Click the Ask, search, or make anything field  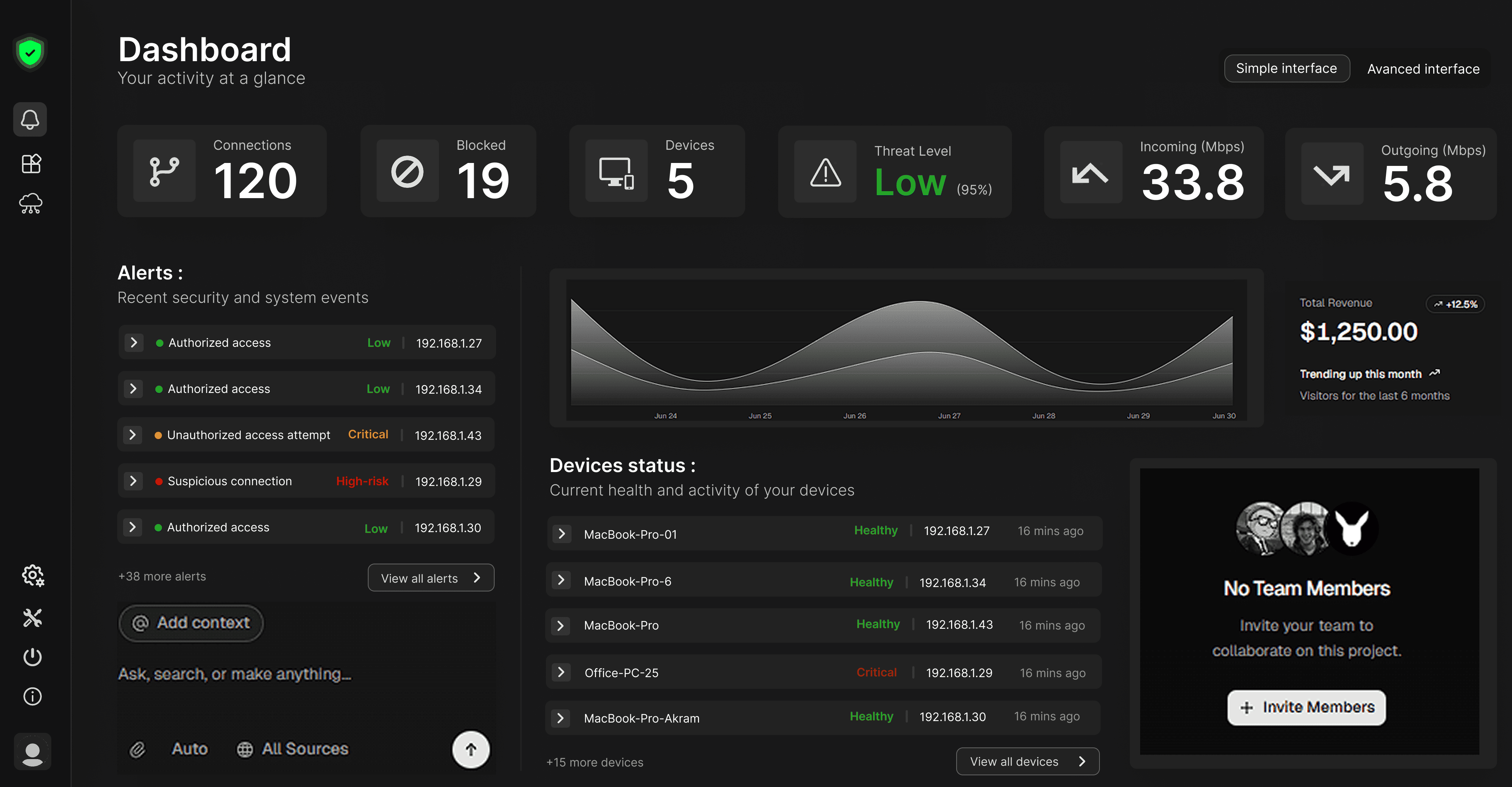click(235, 674)
